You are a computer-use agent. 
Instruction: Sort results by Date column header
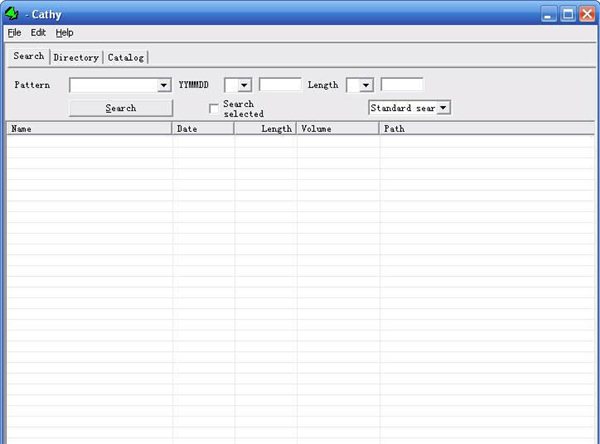tap(203, 129)
